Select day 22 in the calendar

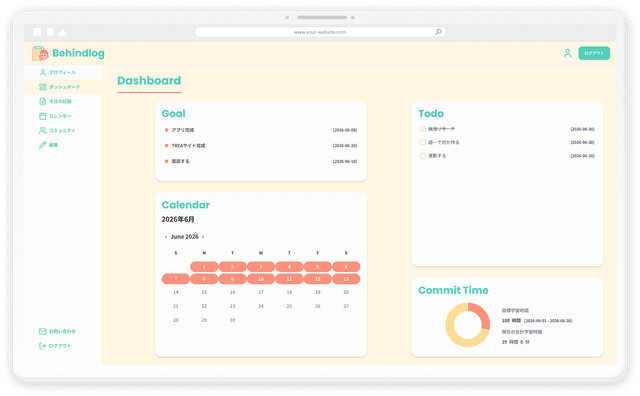coord(204,306)
